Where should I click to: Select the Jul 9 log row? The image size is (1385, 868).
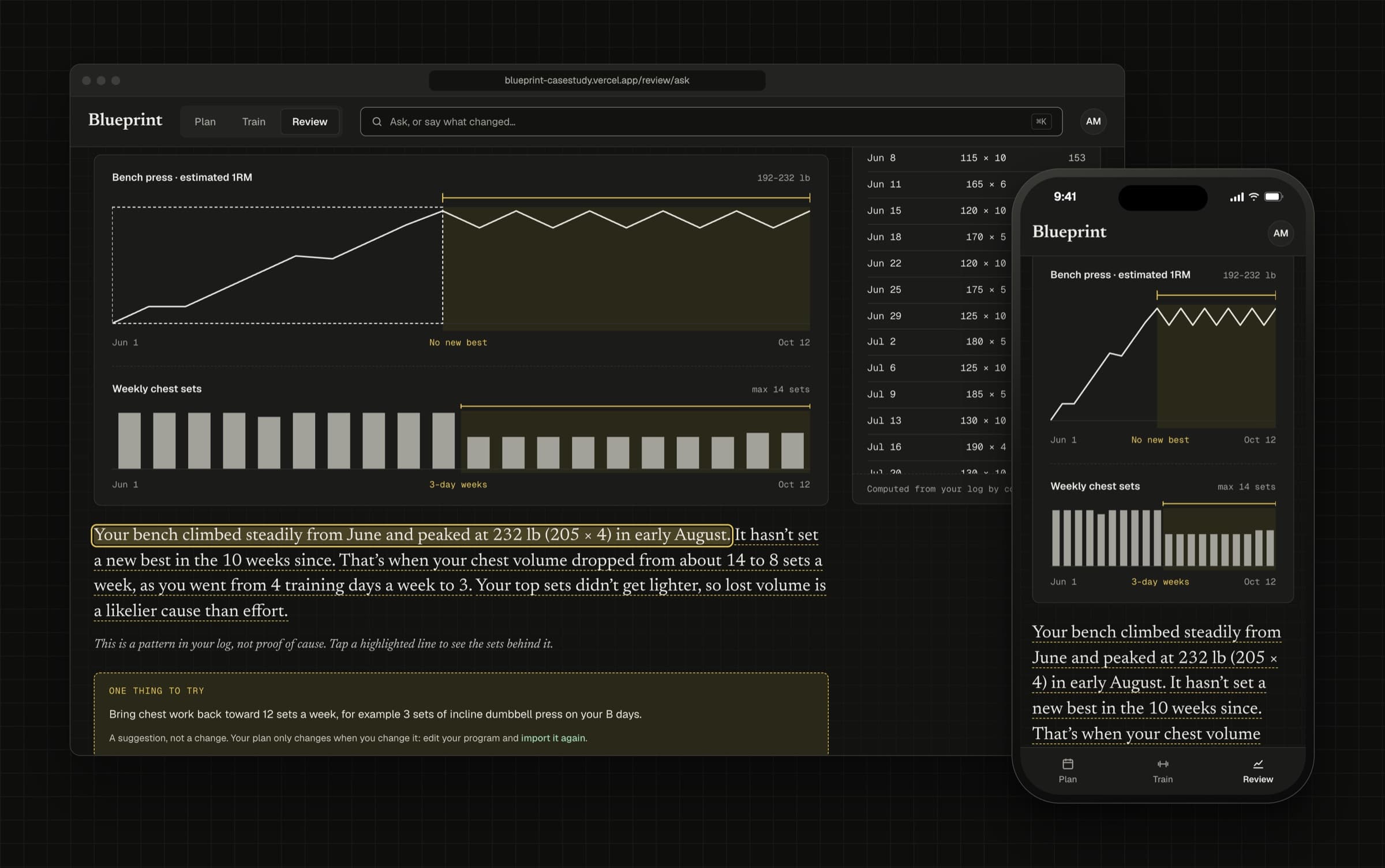(939, 394)
